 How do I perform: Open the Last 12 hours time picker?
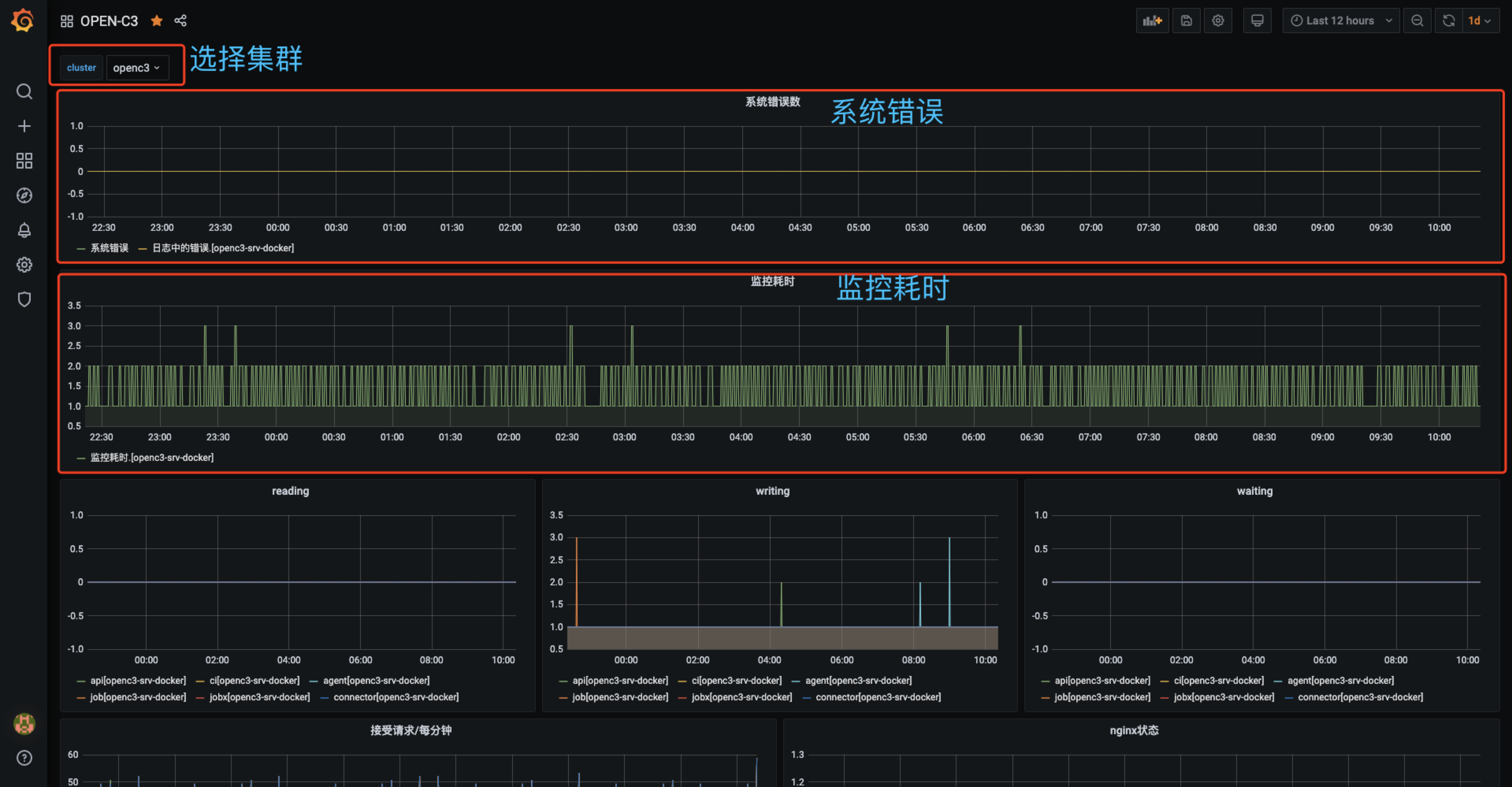[x=1341, y=20]
